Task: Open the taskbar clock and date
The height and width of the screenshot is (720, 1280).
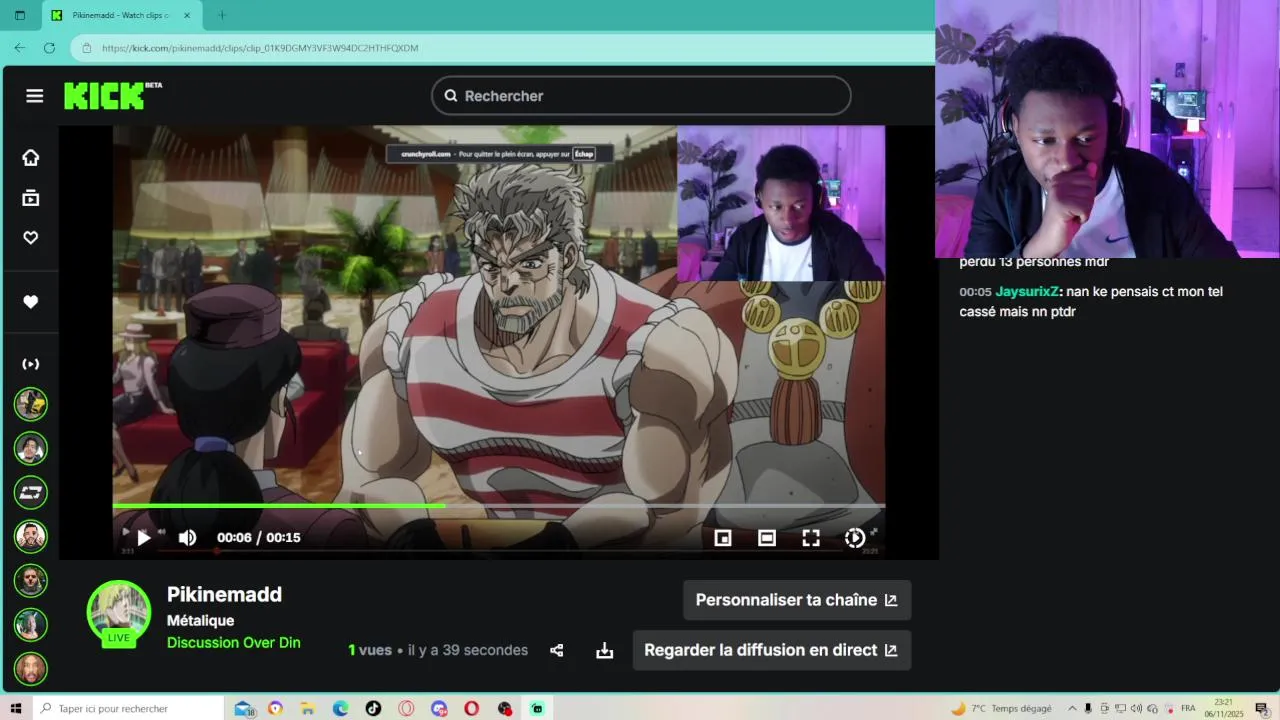Action: (1224, 708)
